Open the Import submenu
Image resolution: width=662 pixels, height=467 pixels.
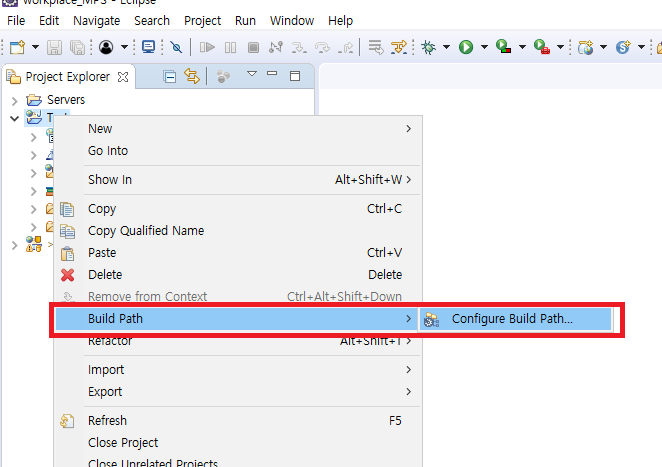(238, 370)
